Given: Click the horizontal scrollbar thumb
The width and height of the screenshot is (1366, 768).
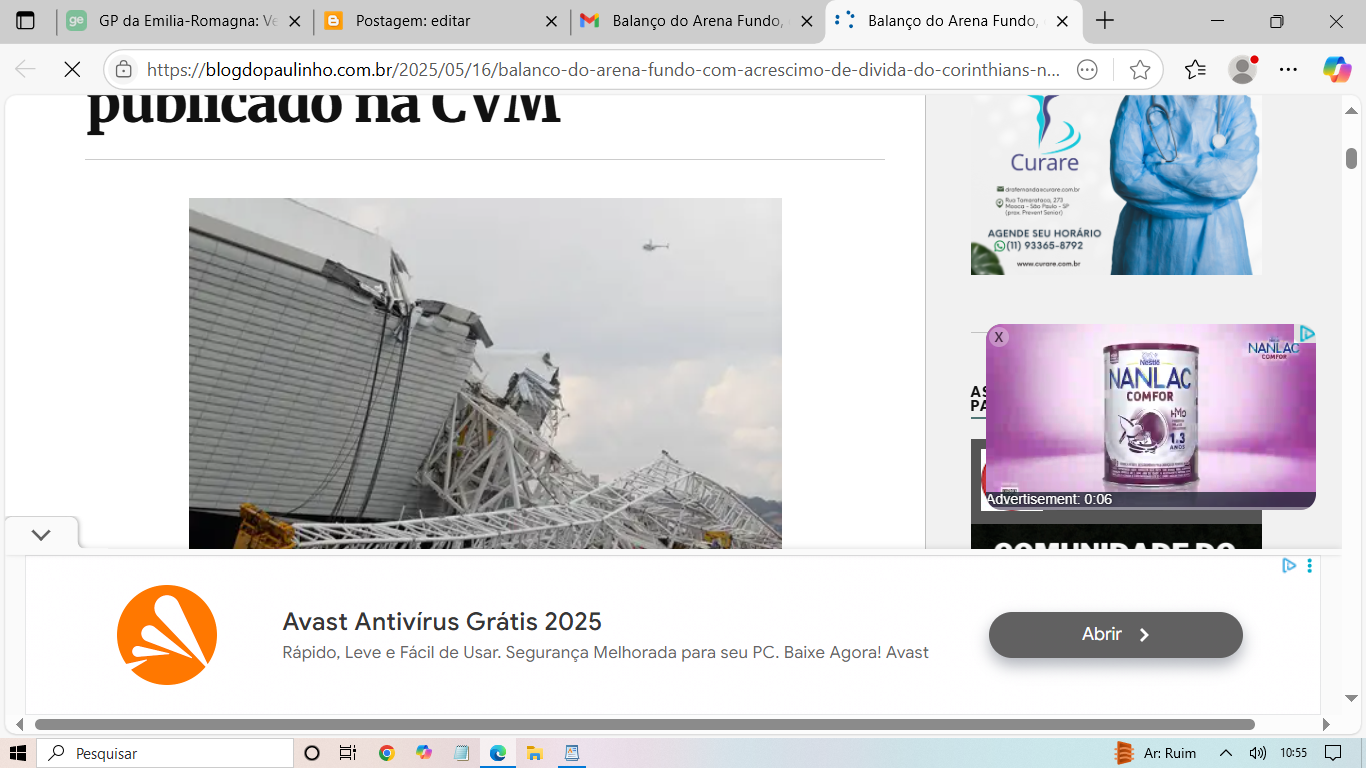Looking at the screenshot, I should (644, 724).
